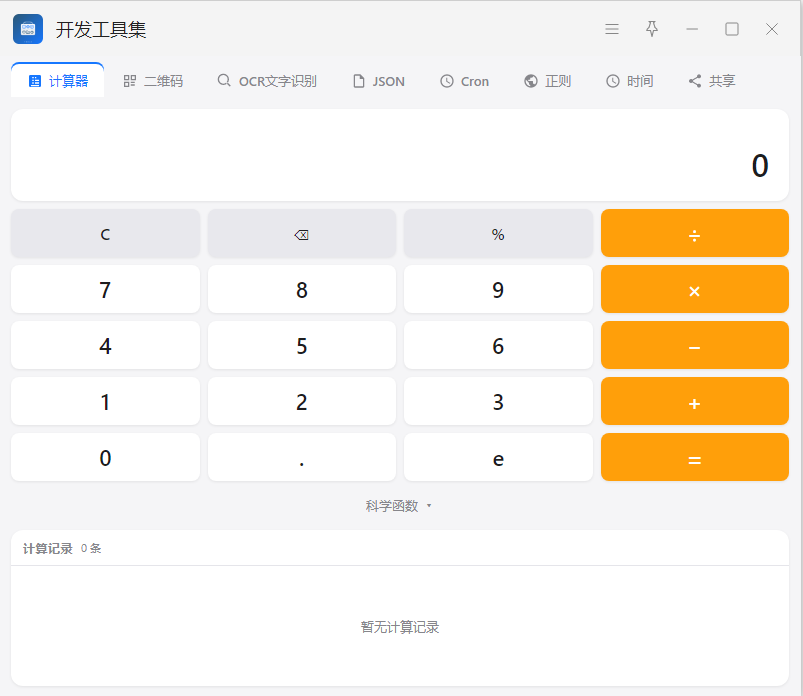Tap digit 1 key
The image size is (803, 696).
click(x=105, y=402)
